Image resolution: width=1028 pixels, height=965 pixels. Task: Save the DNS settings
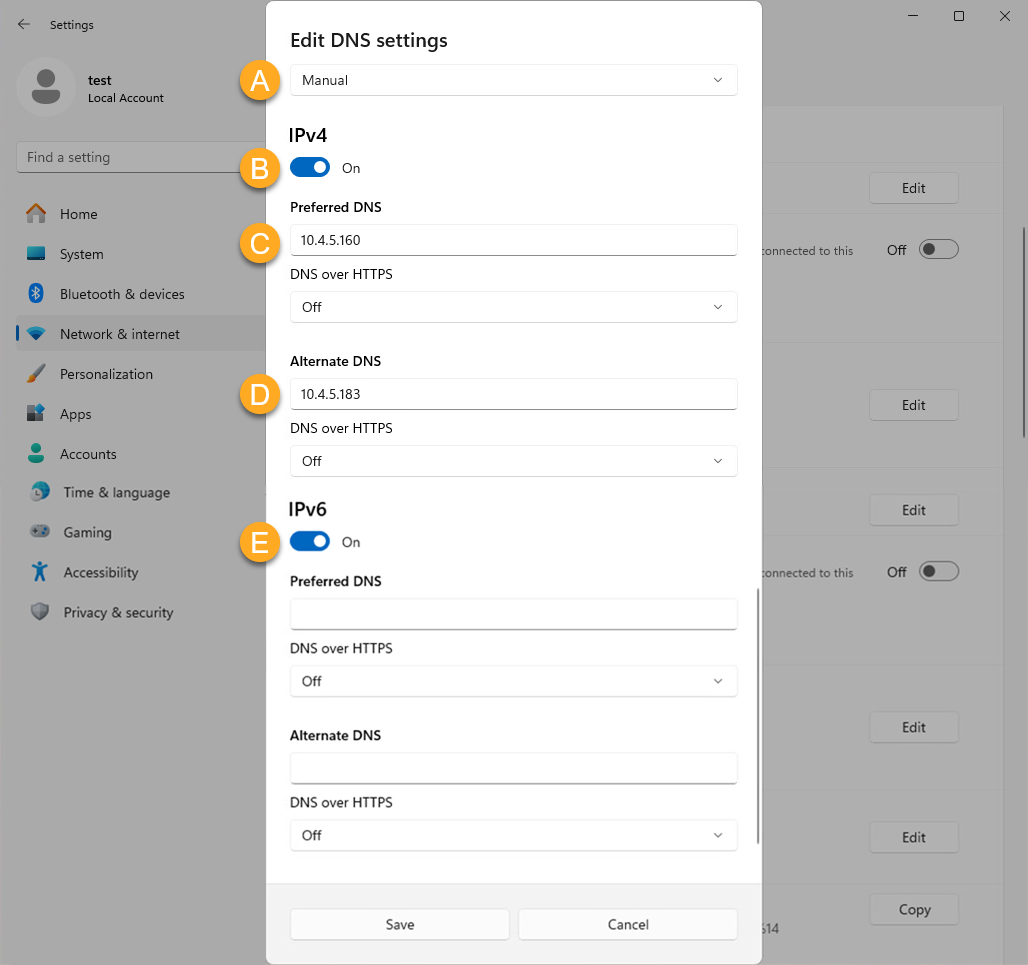(x=400, y=924)
